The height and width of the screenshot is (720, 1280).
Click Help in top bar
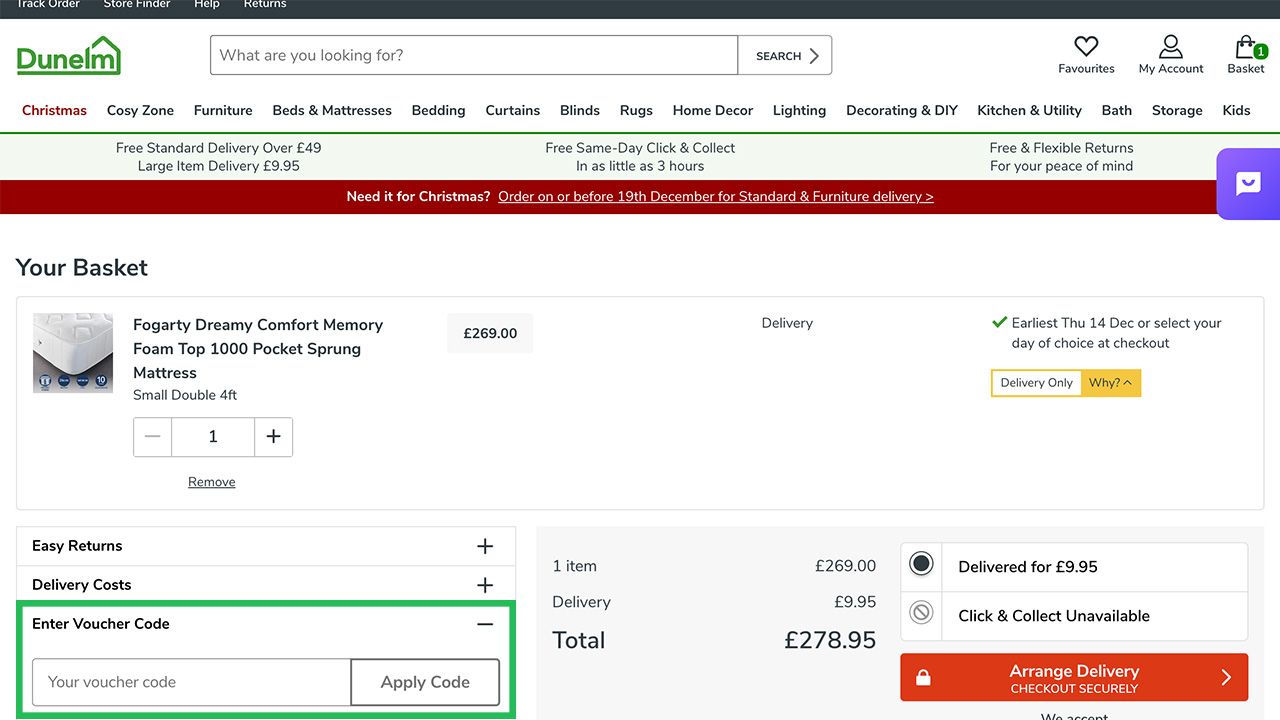[207, 5]
